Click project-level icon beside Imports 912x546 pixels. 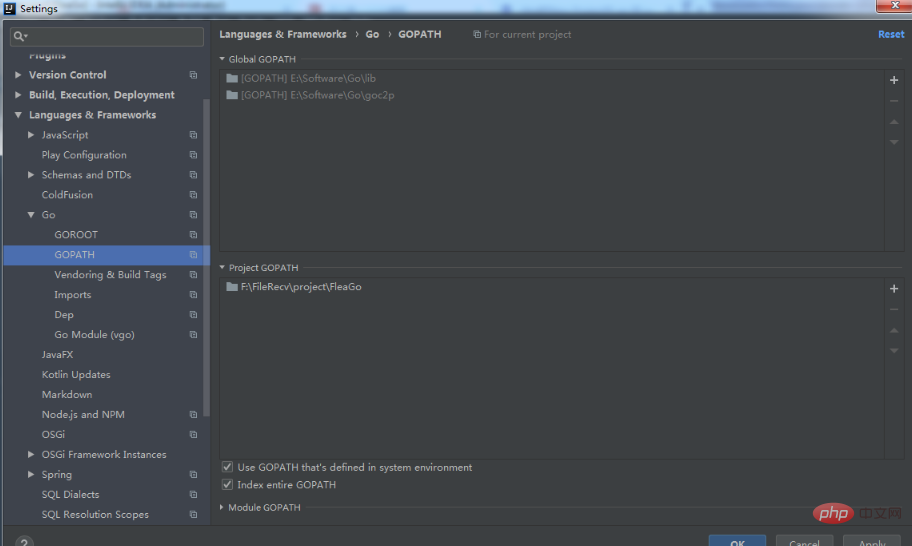193,295
